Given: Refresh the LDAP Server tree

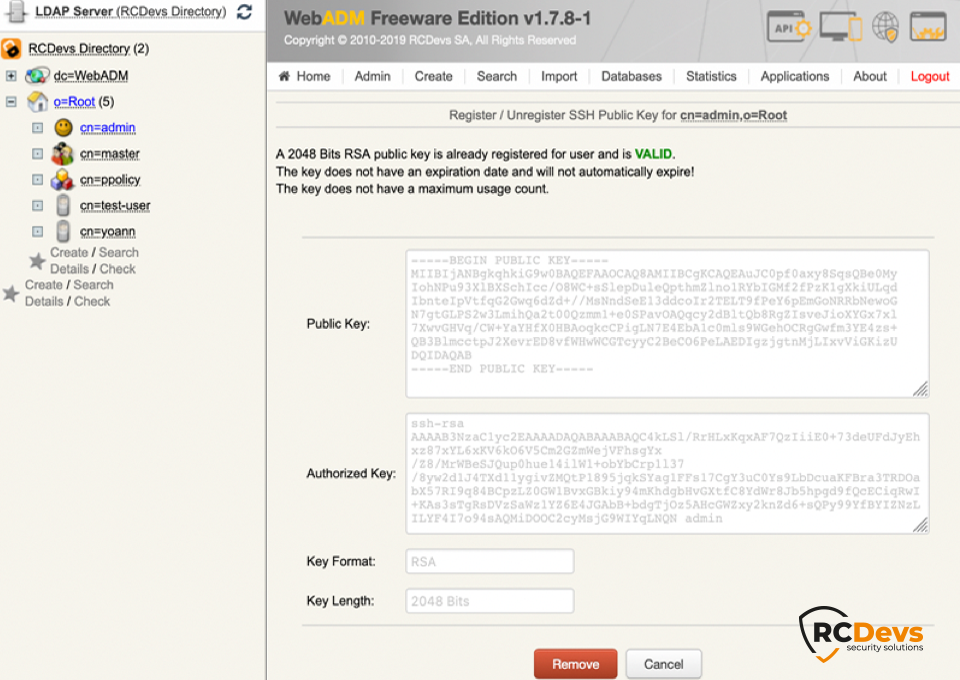Looking at the screenshot, I should pyautogui.click(x=244, y=12).
